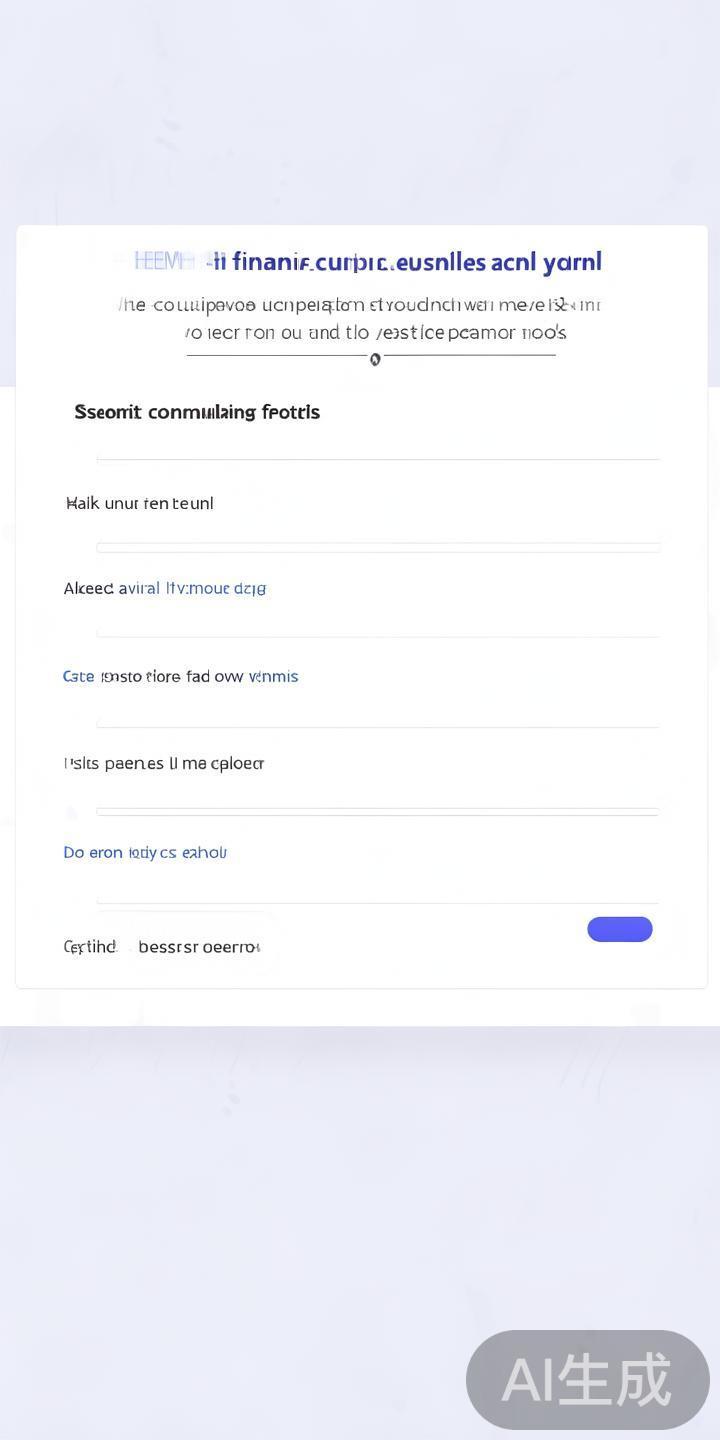Click the 'Usits paenes ll me cploea' label
Screen dimensions: 720x1440
[164, 763]
